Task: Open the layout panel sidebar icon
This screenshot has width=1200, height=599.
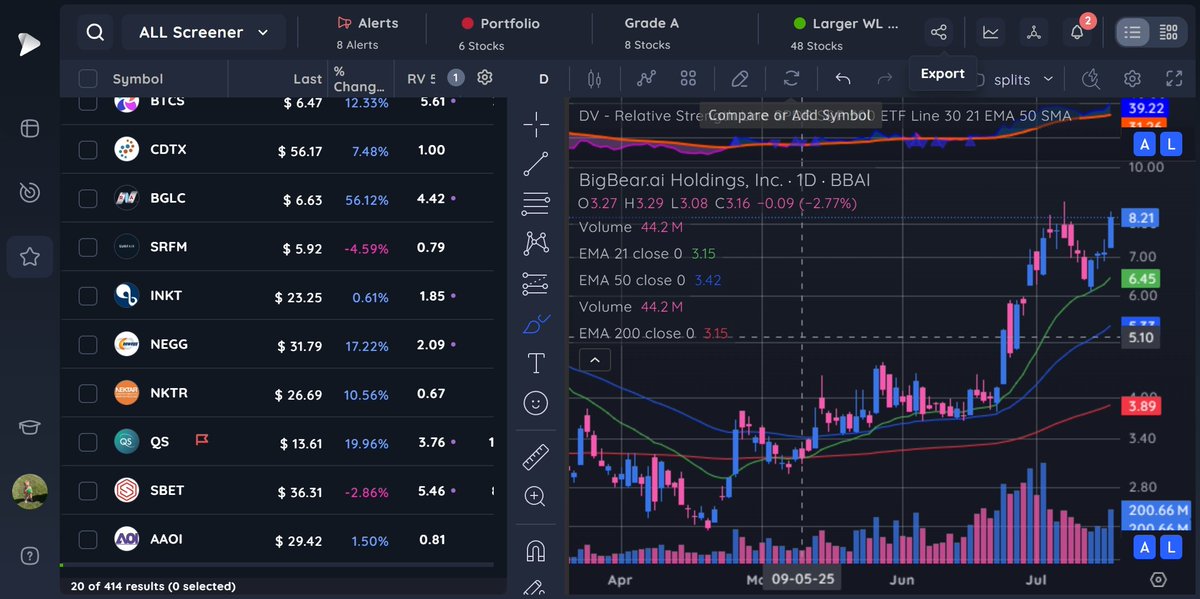Action: pyautogui.click(x=30, y=129)
